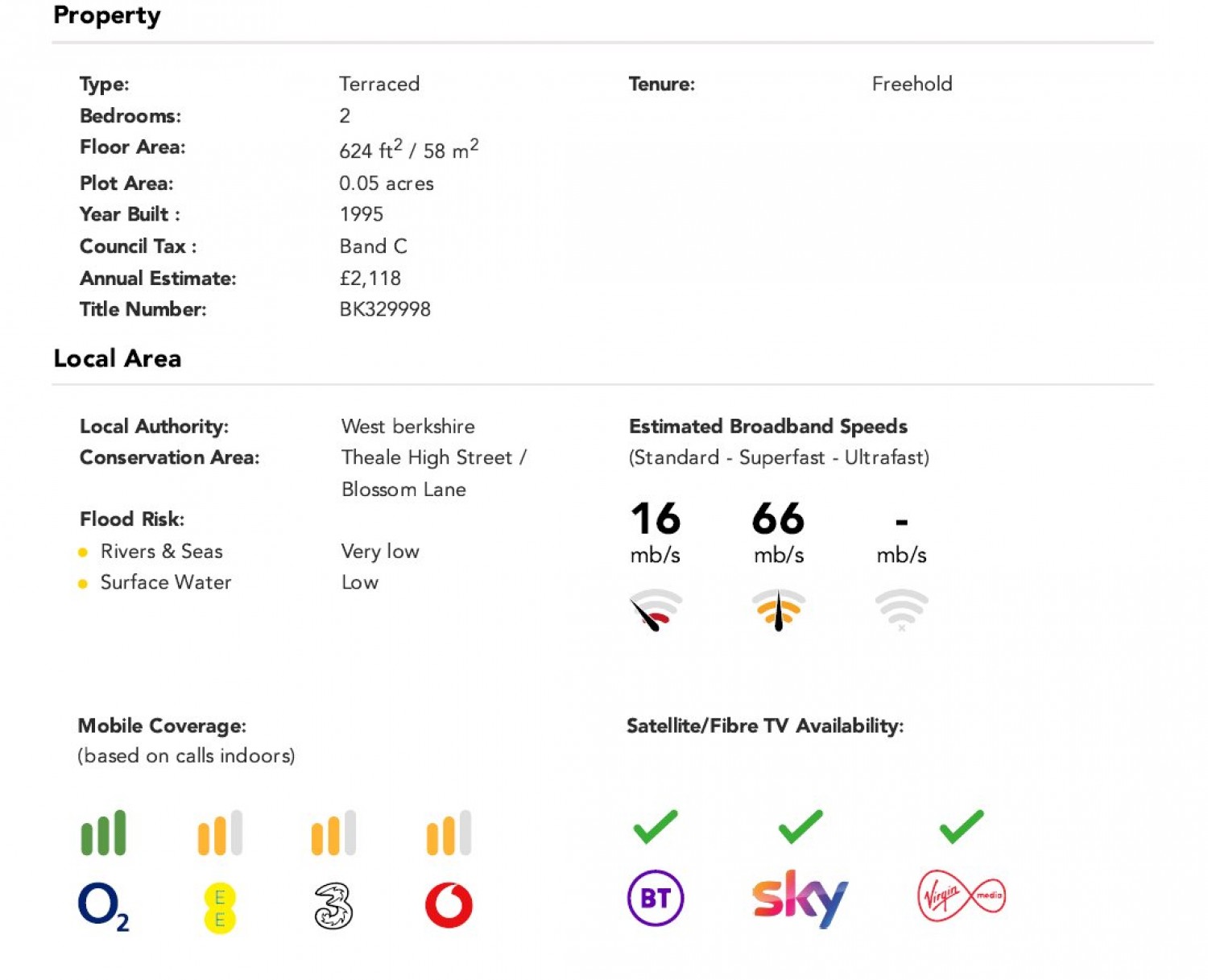Viewport: 1208px width, 980px height.
Task: Click the O2 network logo
Action: [x=103, y=907]
